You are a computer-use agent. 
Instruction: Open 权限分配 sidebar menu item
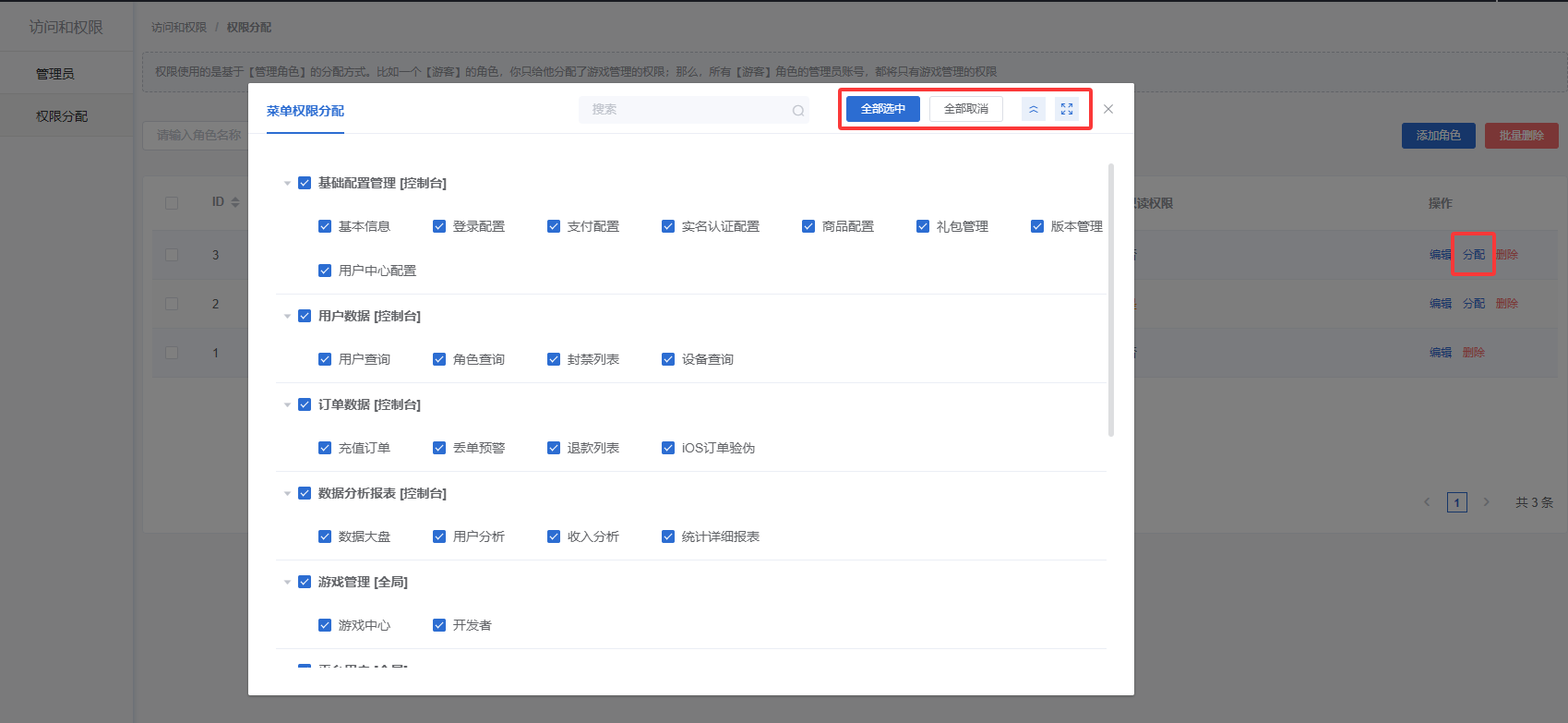click(66, 116)
